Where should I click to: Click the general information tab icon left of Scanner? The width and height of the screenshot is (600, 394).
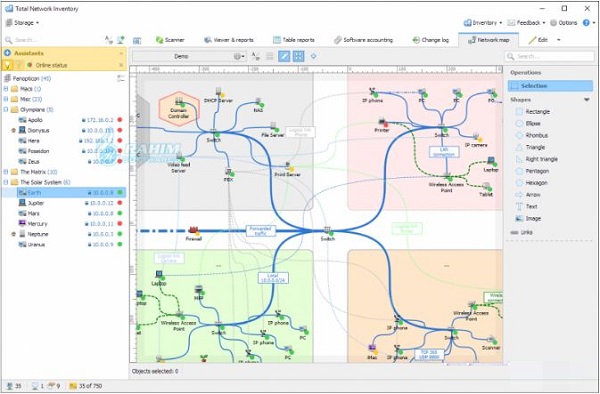[137, 40]
